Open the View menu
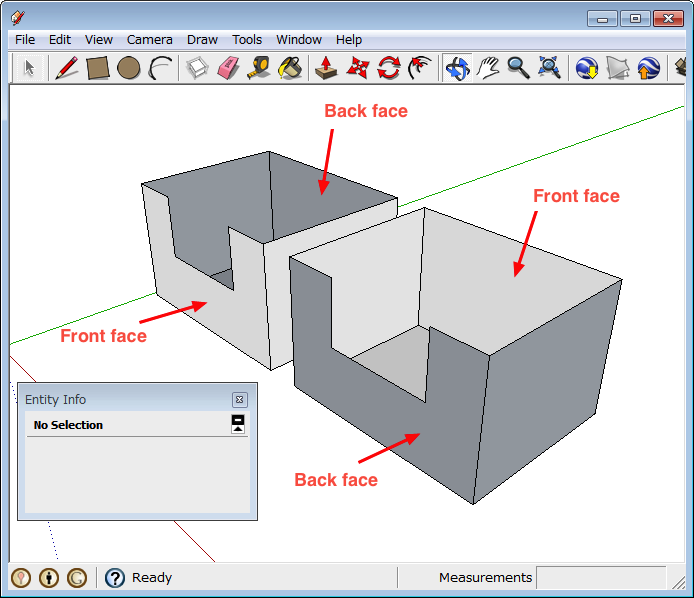The height and width of the screenshot is (598, 694). pyautogui.click(x=99, y=40)
